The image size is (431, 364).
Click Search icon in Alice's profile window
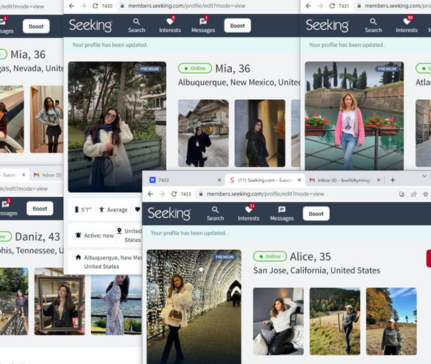pos(215,213)
